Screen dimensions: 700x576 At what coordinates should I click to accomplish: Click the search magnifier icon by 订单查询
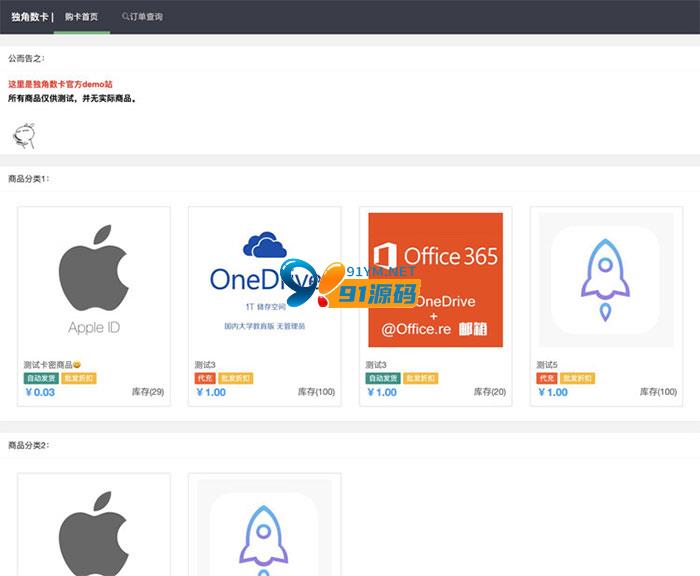125,17
